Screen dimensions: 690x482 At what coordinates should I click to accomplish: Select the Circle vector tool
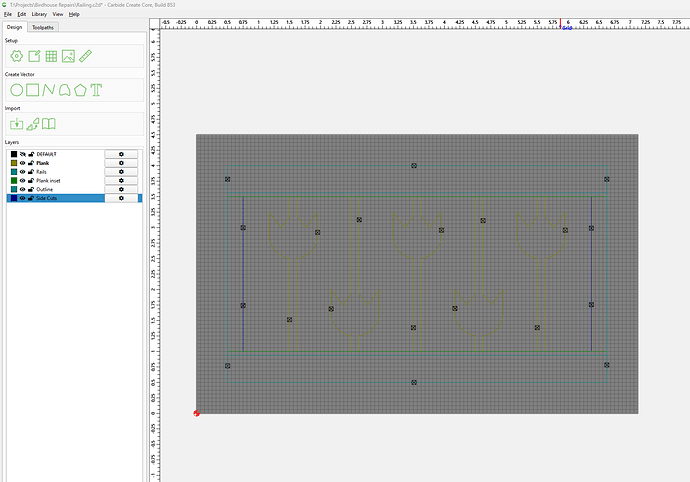[17, 90]
